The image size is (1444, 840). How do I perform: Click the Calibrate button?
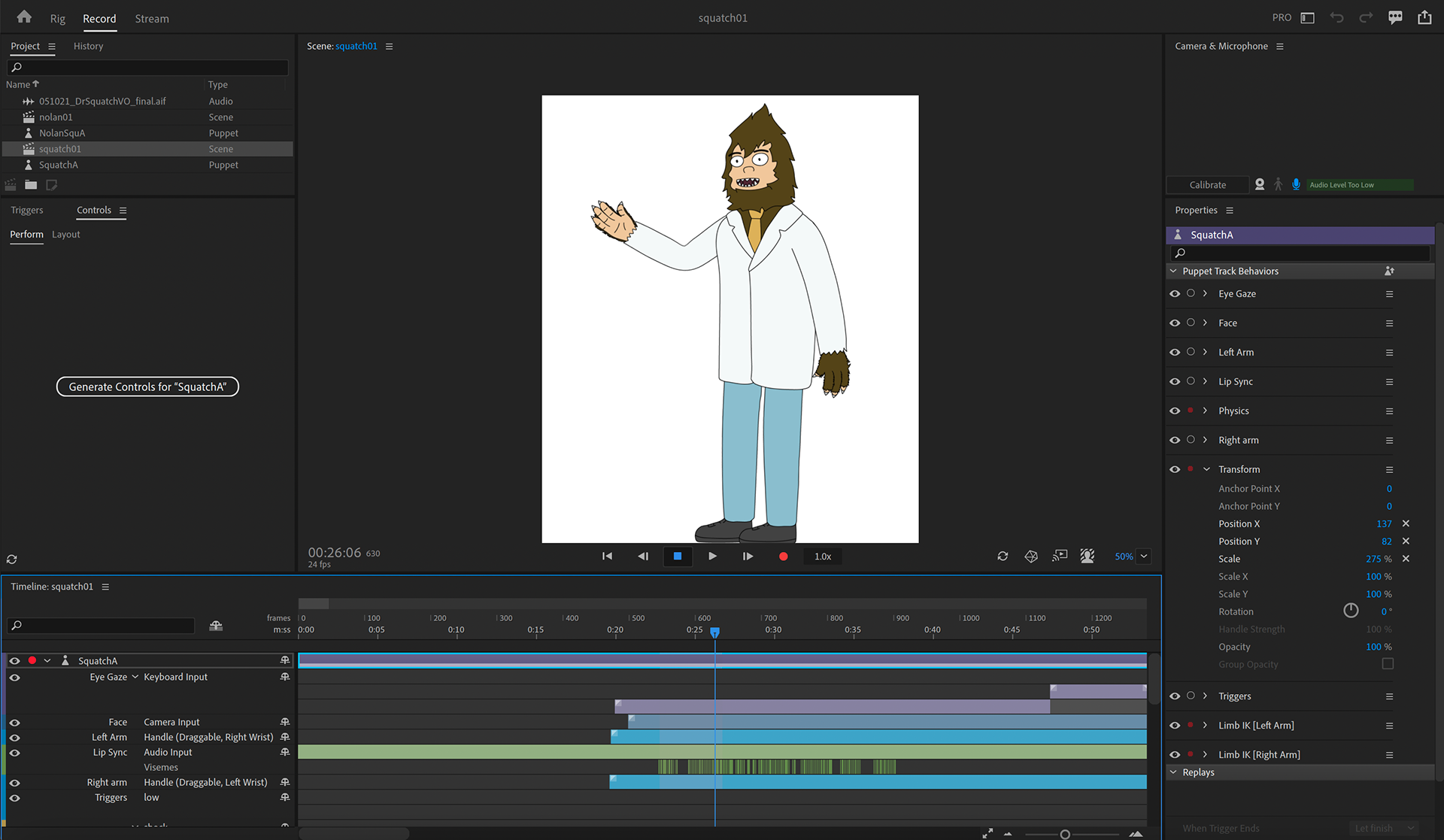click(x=1208, y=185)
